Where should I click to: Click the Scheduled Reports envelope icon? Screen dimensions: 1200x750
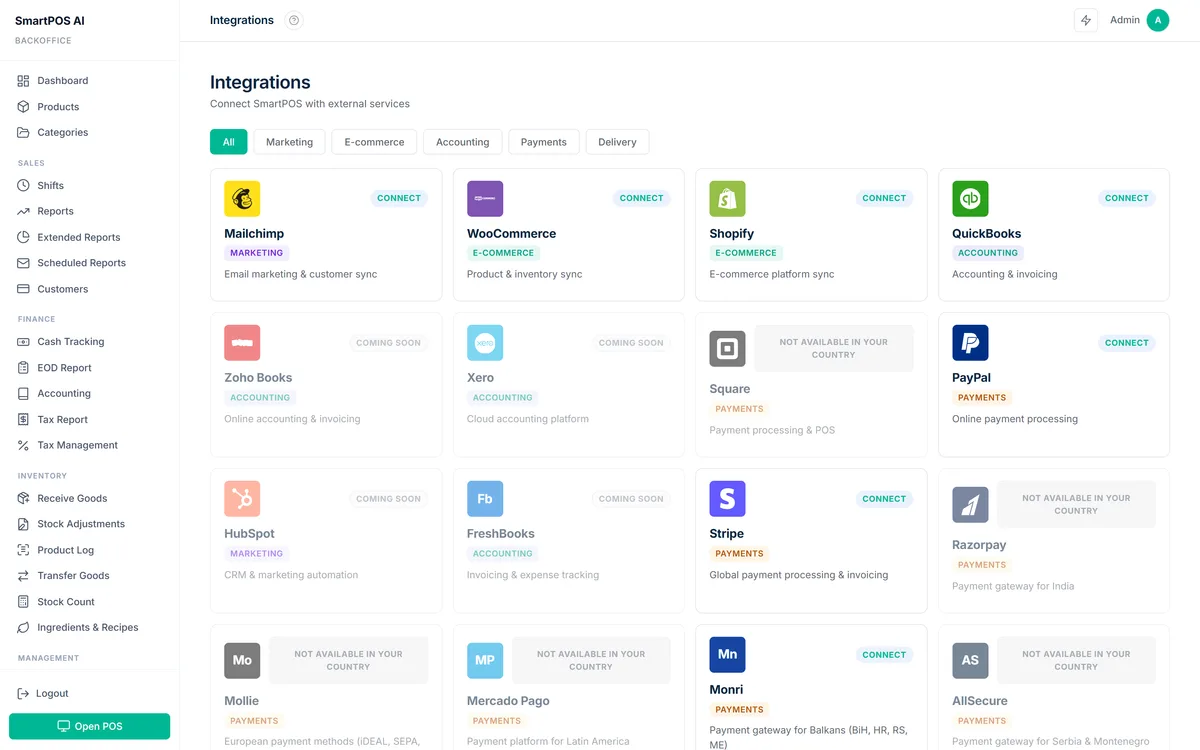[23, 264]
